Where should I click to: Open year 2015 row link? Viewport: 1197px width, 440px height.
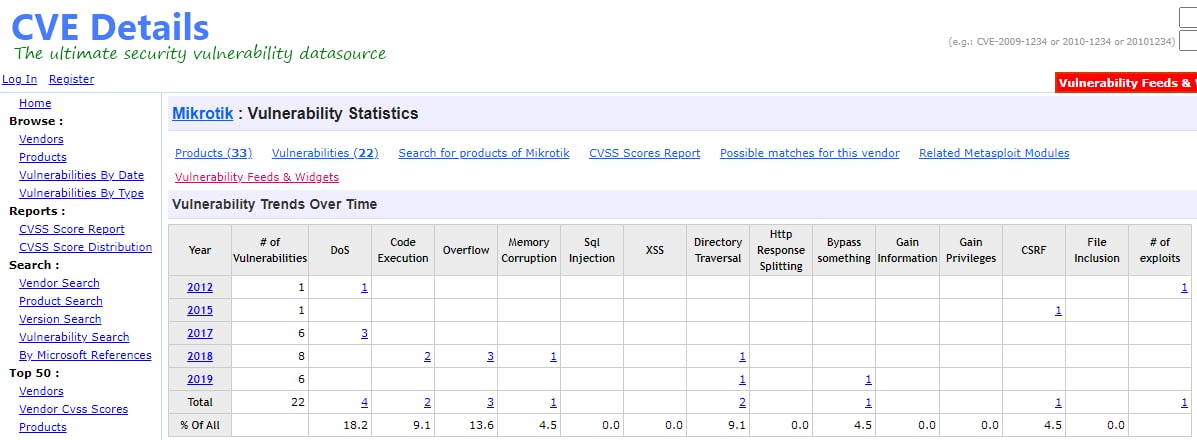[x=200, y=310]
